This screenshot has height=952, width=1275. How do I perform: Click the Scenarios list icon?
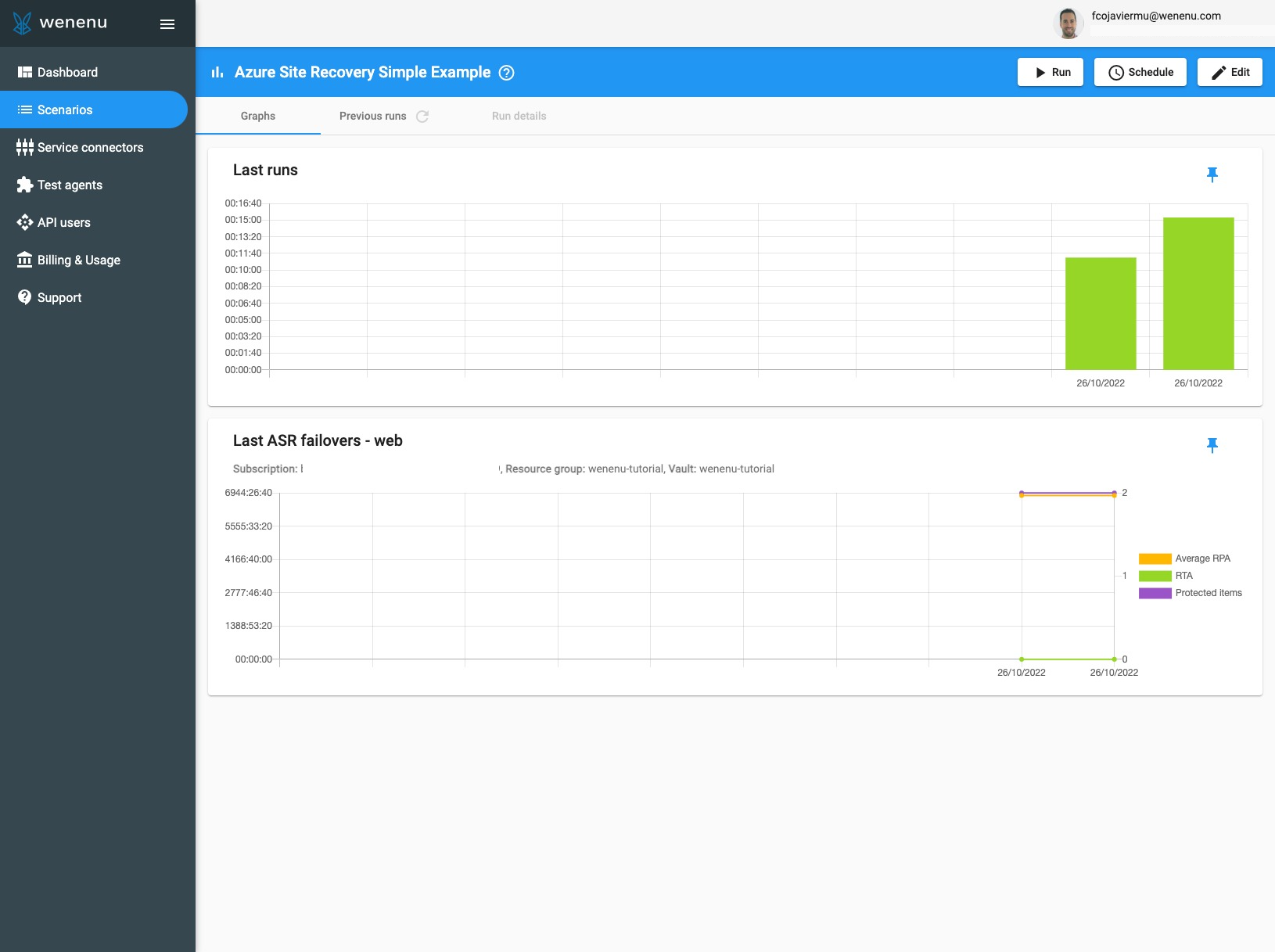click(x=25, y=110)
